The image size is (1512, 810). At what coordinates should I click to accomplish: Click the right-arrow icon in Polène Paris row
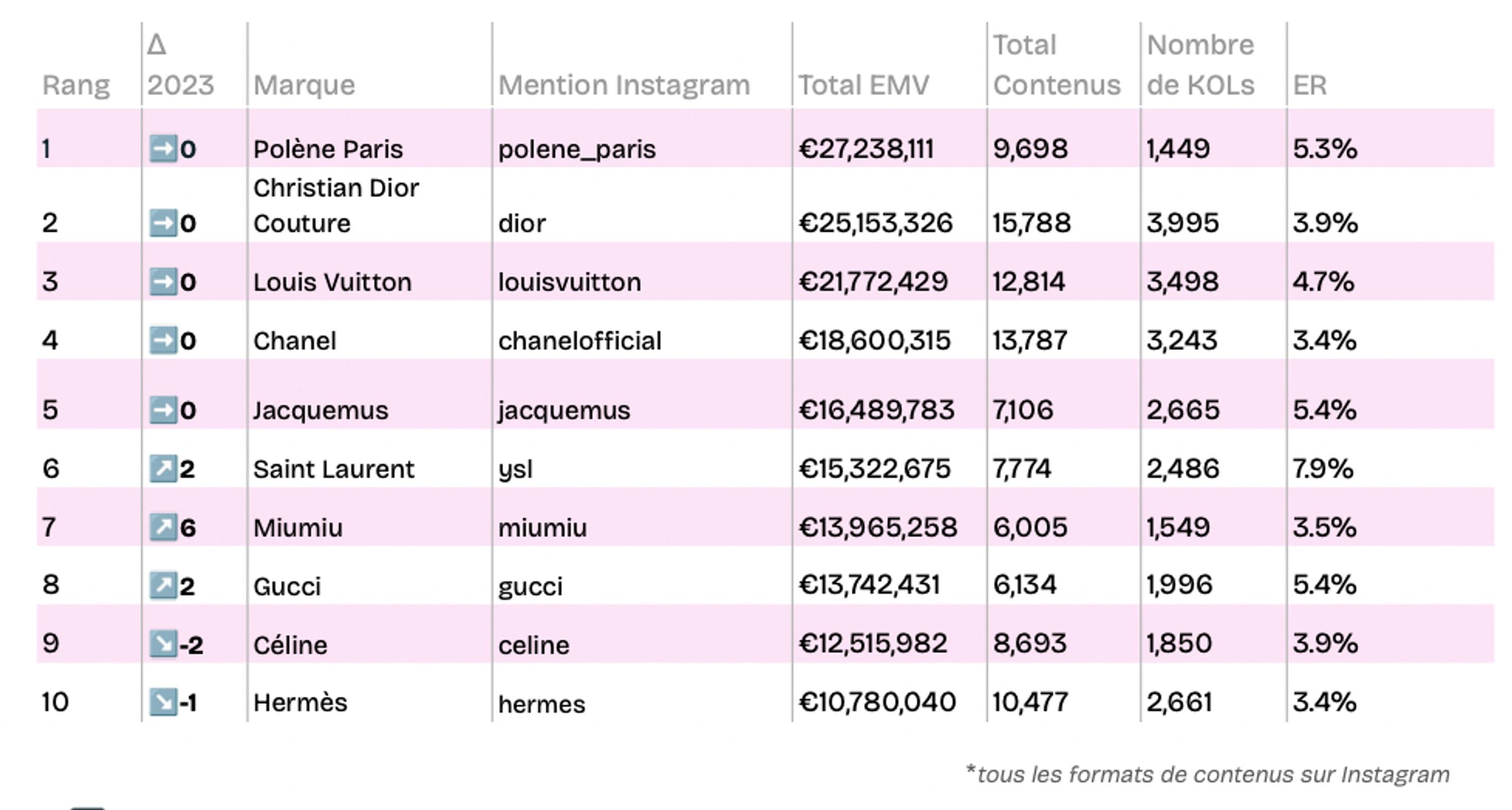click(163, 148)
